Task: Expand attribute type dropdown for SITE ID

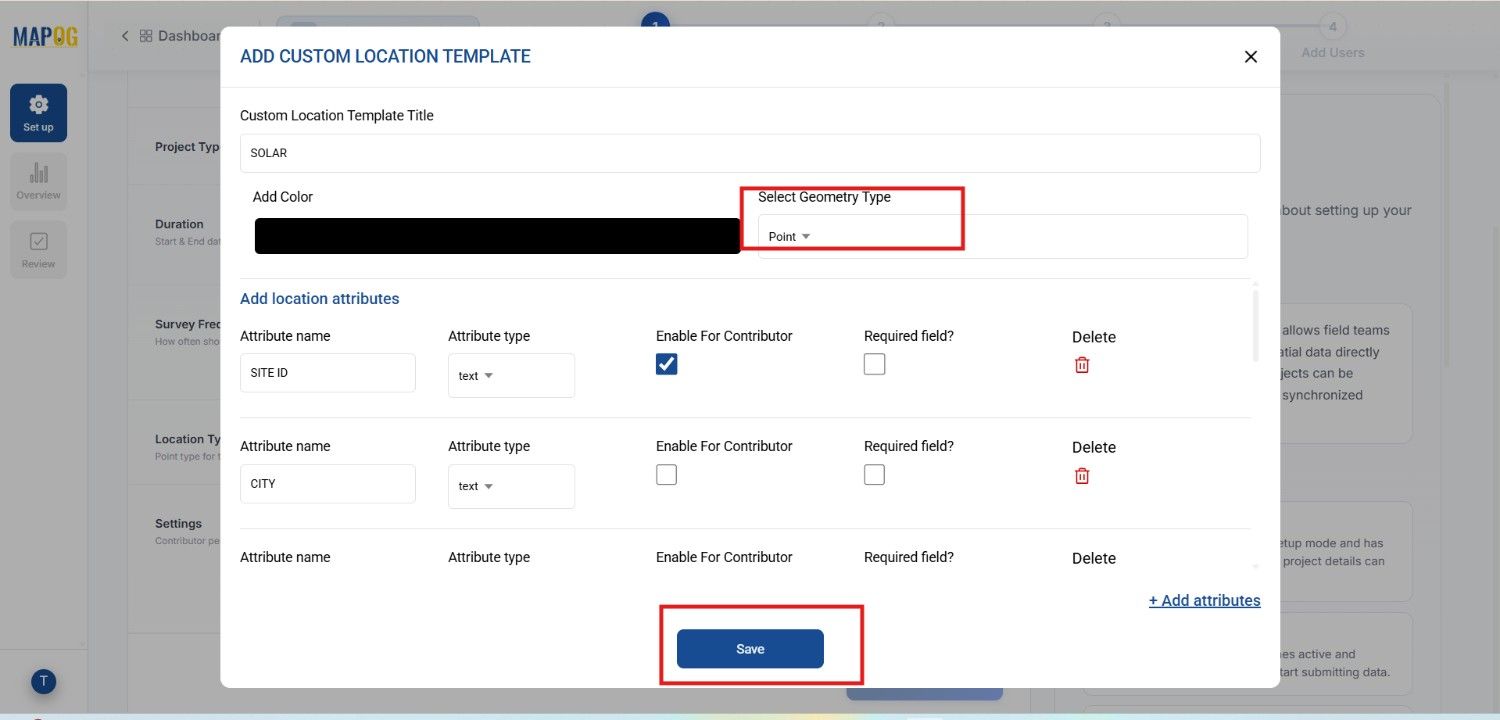Action: pos(477,376)
